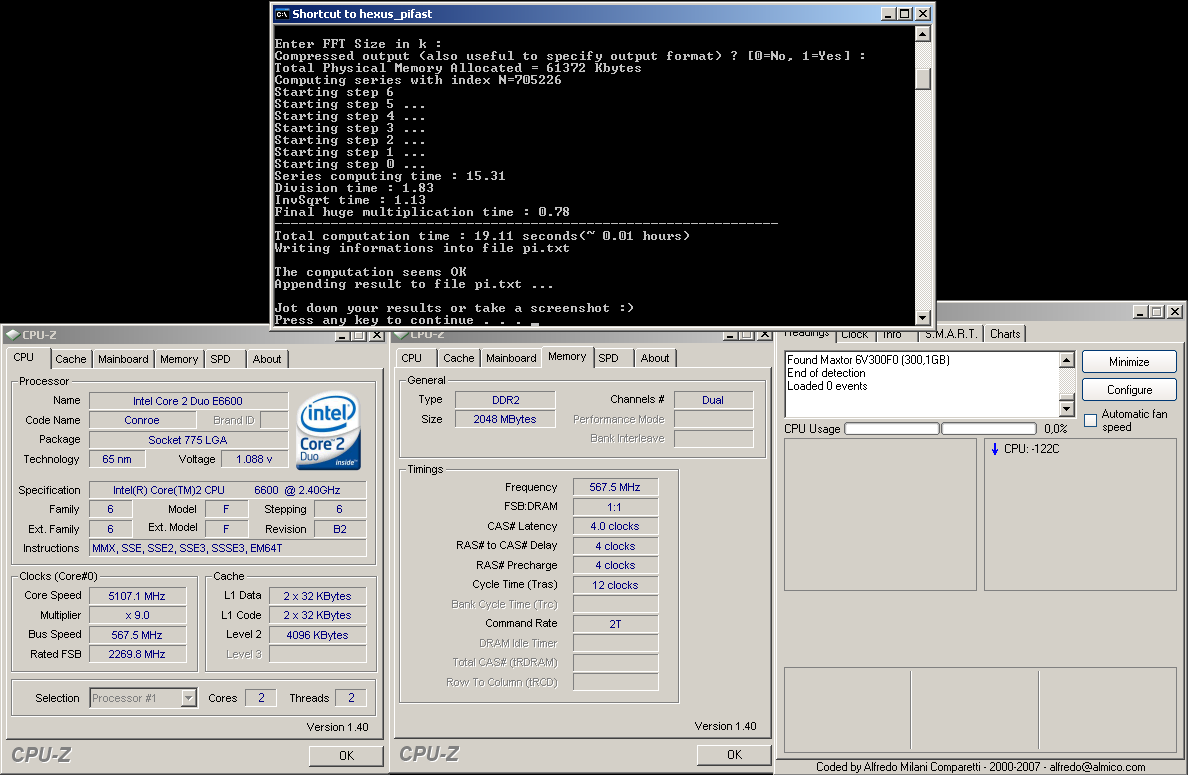This screenshot has width=1188, height=775.
Task: Open the Memory tab in left CPU-Z window
Action: [179, 359]
